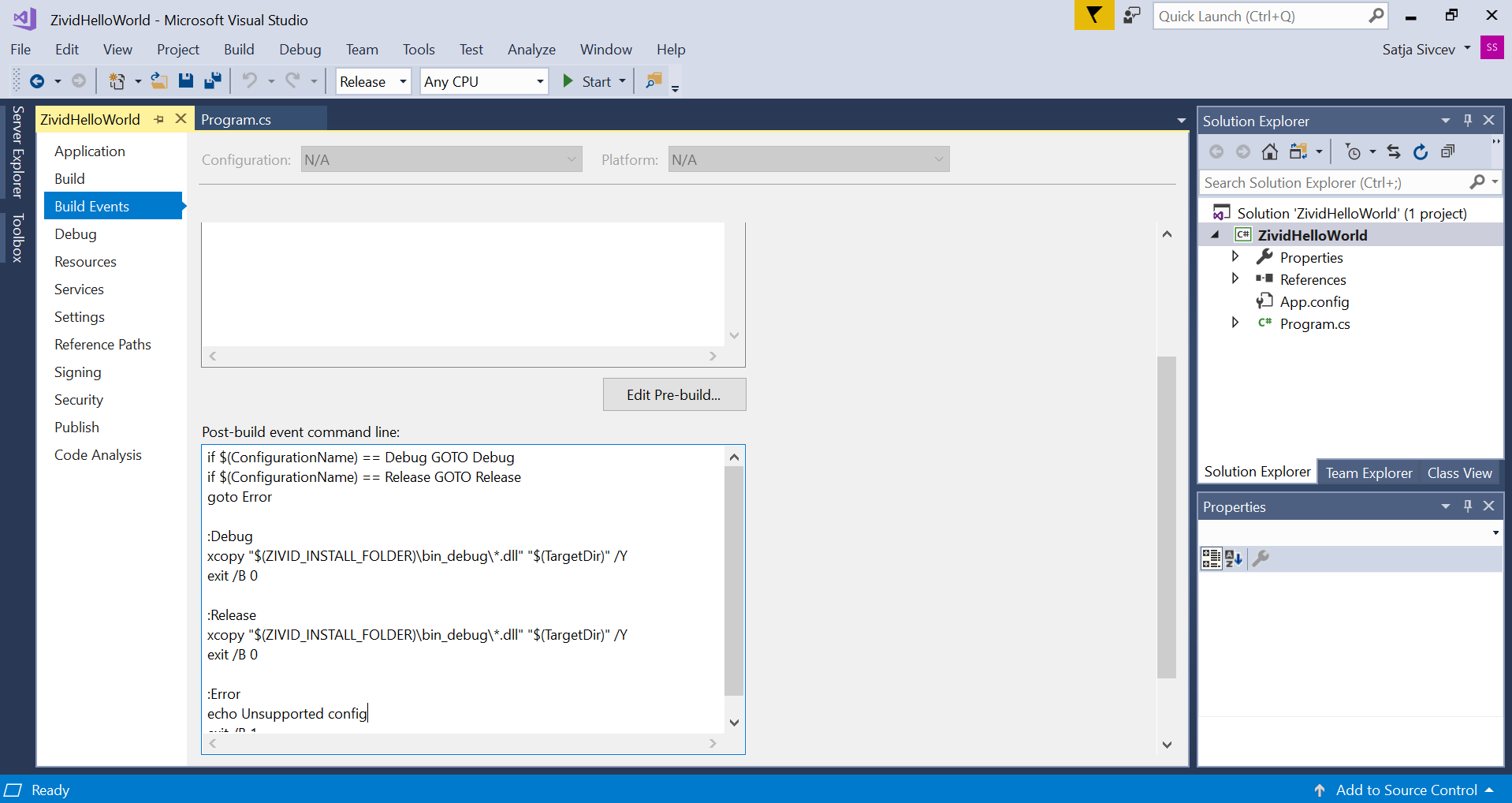Switch to the Class View tab
The image size is (1512, 803).
[x=1459, y=472]
